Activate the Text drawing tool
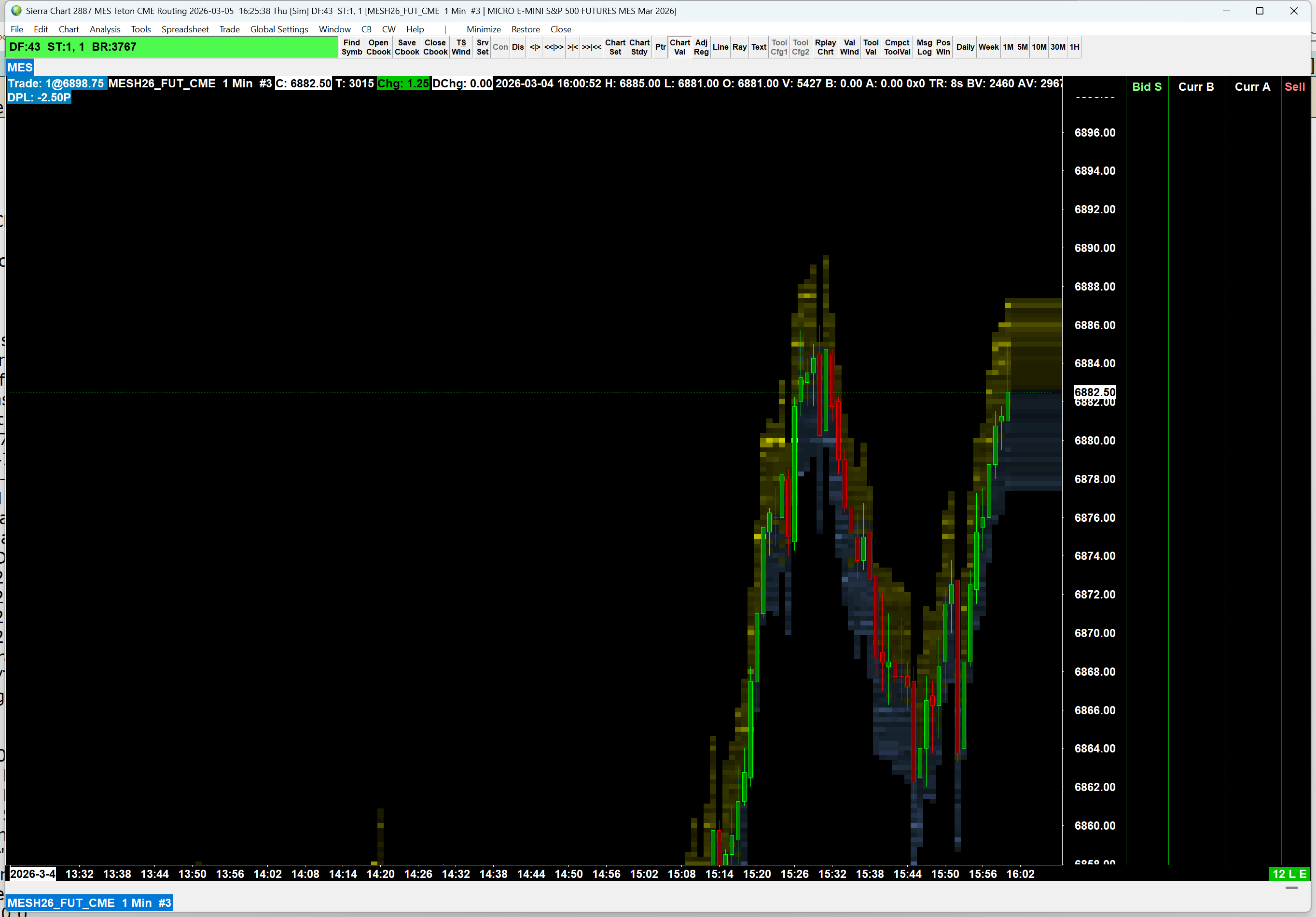This screenshot has height=917, width=1316. pos(758,47)
